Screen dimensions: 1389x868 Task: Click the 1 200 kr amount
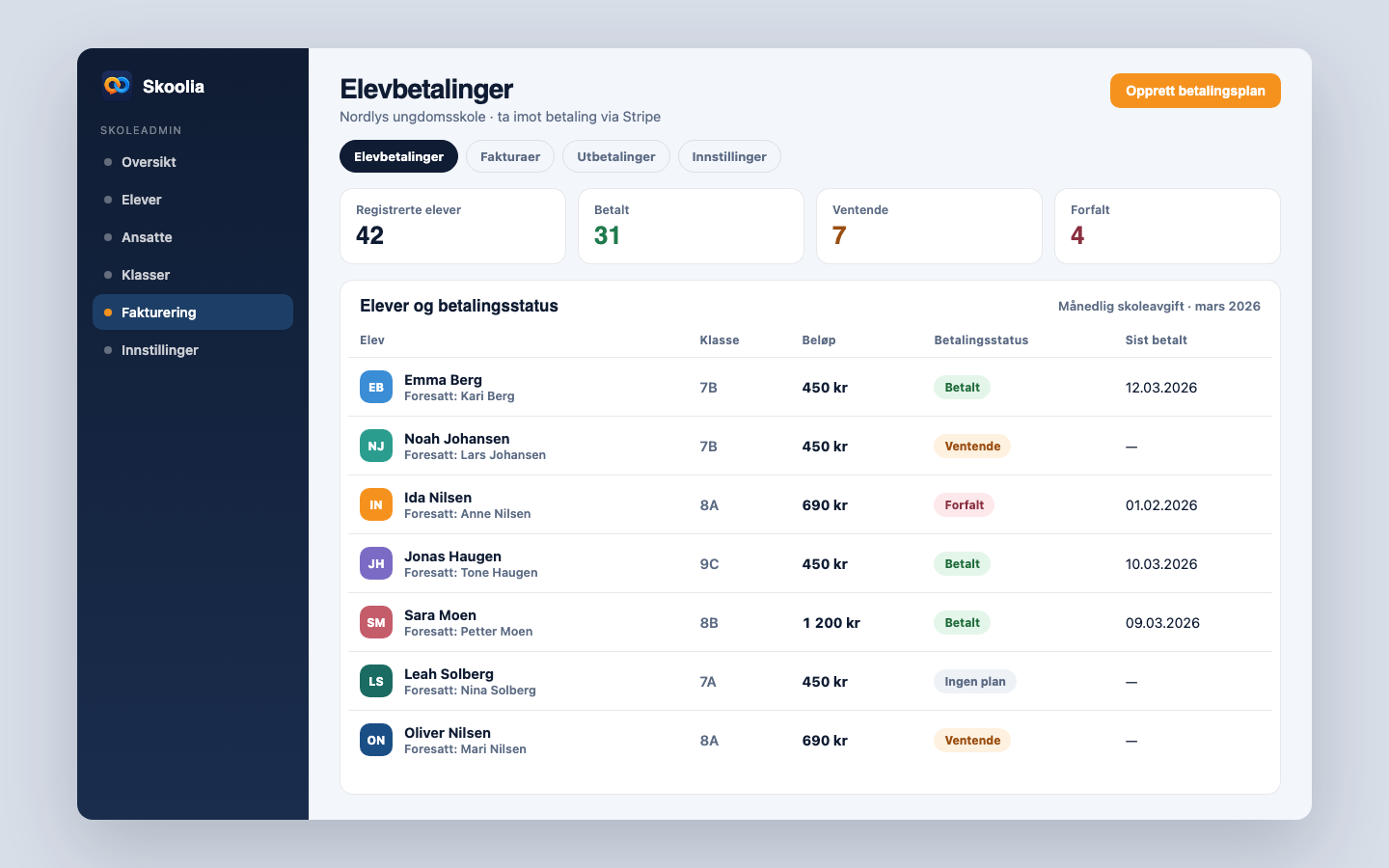[x=831, y=623]
